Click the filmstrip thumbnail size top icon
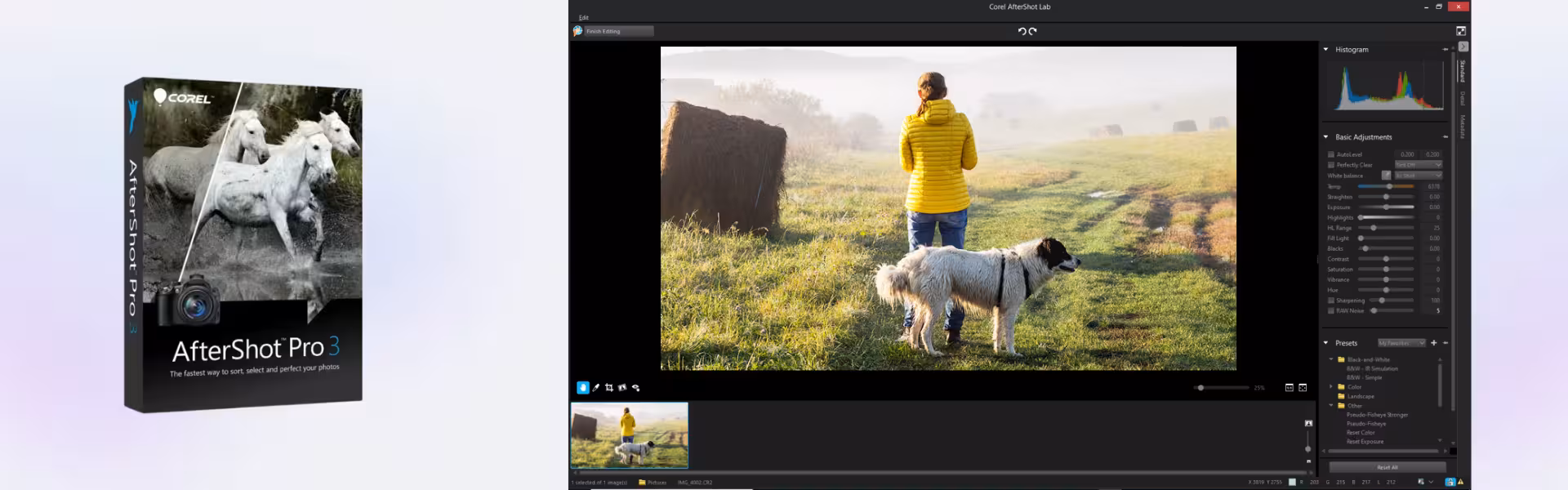Viewport: 1568px width, 490px height. point(1308,423)
